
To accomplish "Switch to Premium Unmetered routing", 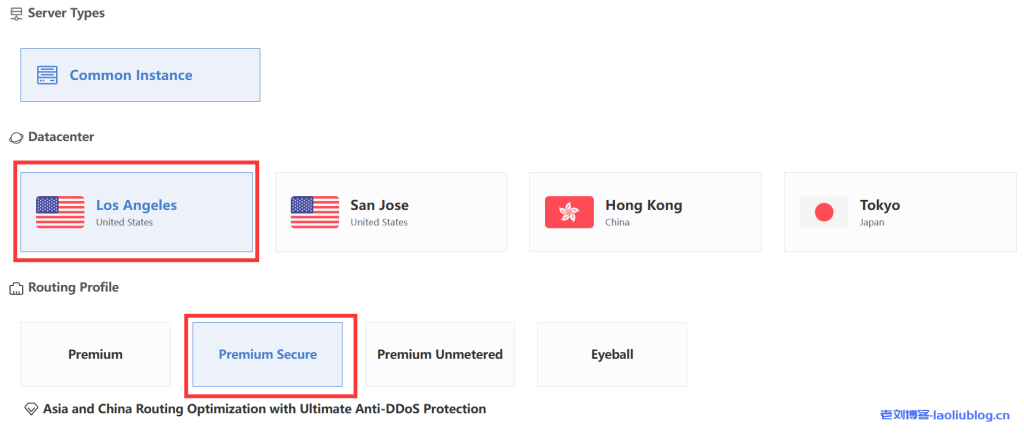I will pyautogui.click(x=440, y=354).
